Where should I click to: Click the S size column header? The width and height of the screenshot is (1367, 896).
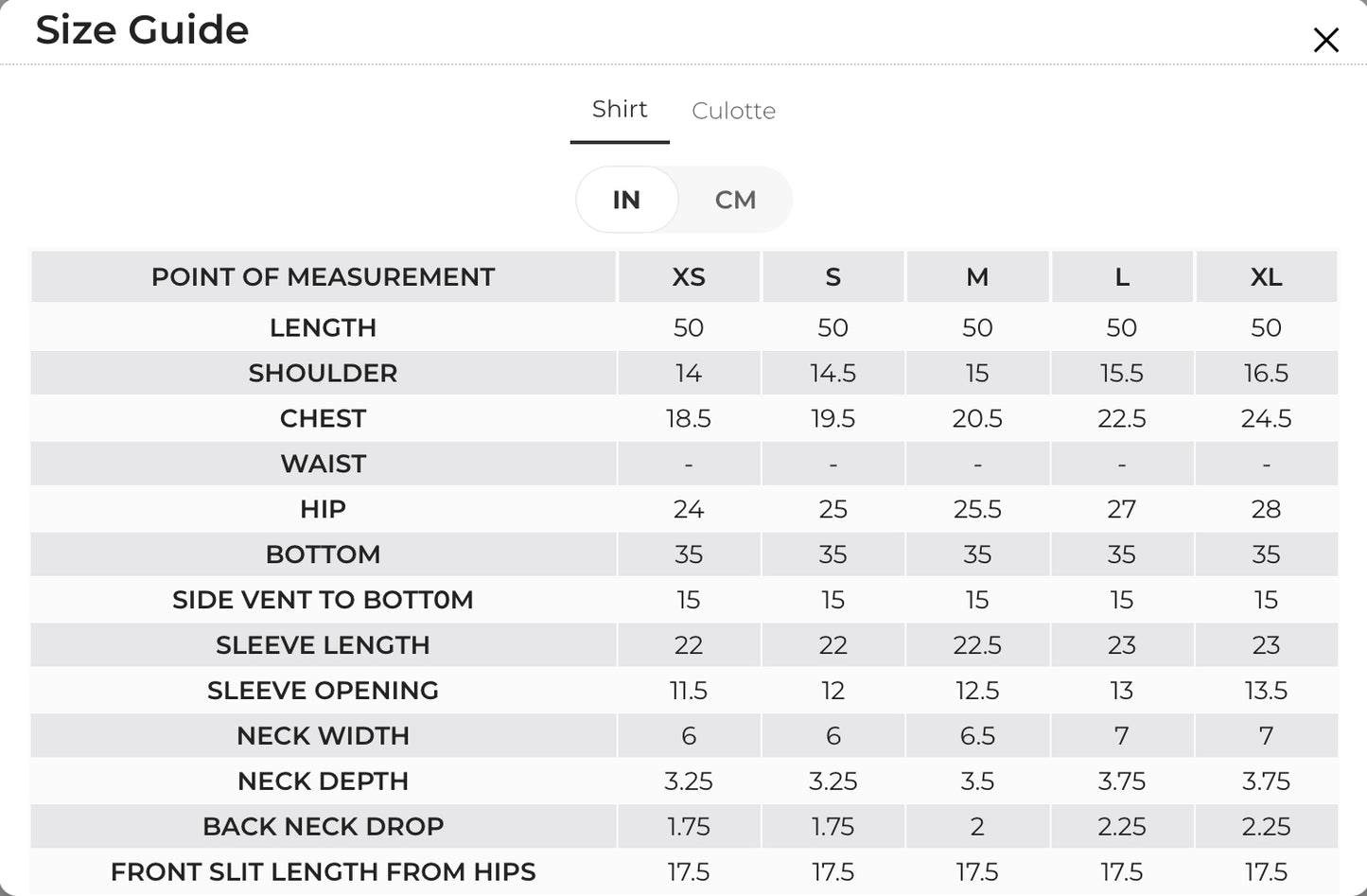832,277
